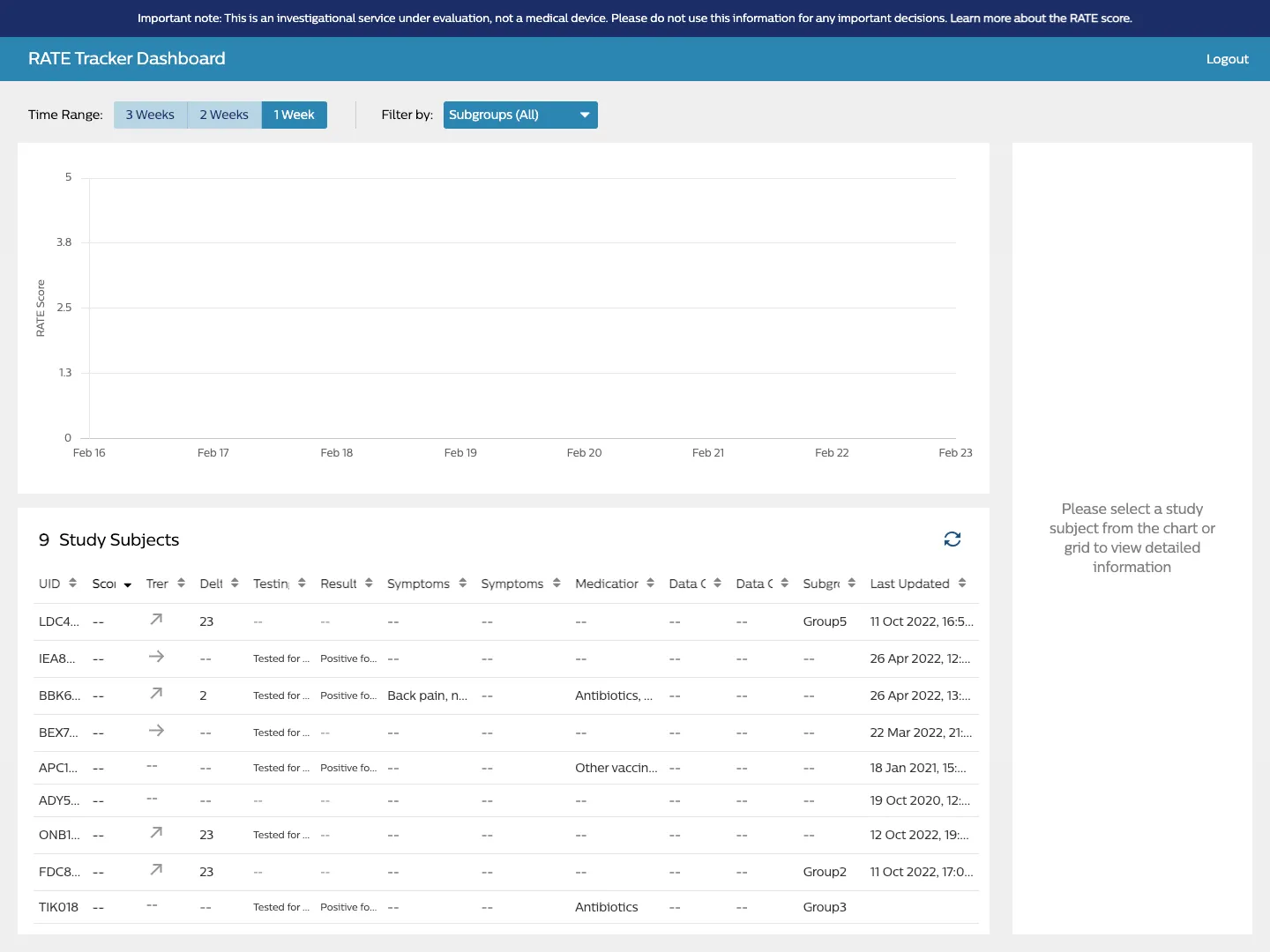Image resolution: width=1270 pixels, height=952 pixels.
Task: Select subject row TIK018
Action: pos(506,907)
